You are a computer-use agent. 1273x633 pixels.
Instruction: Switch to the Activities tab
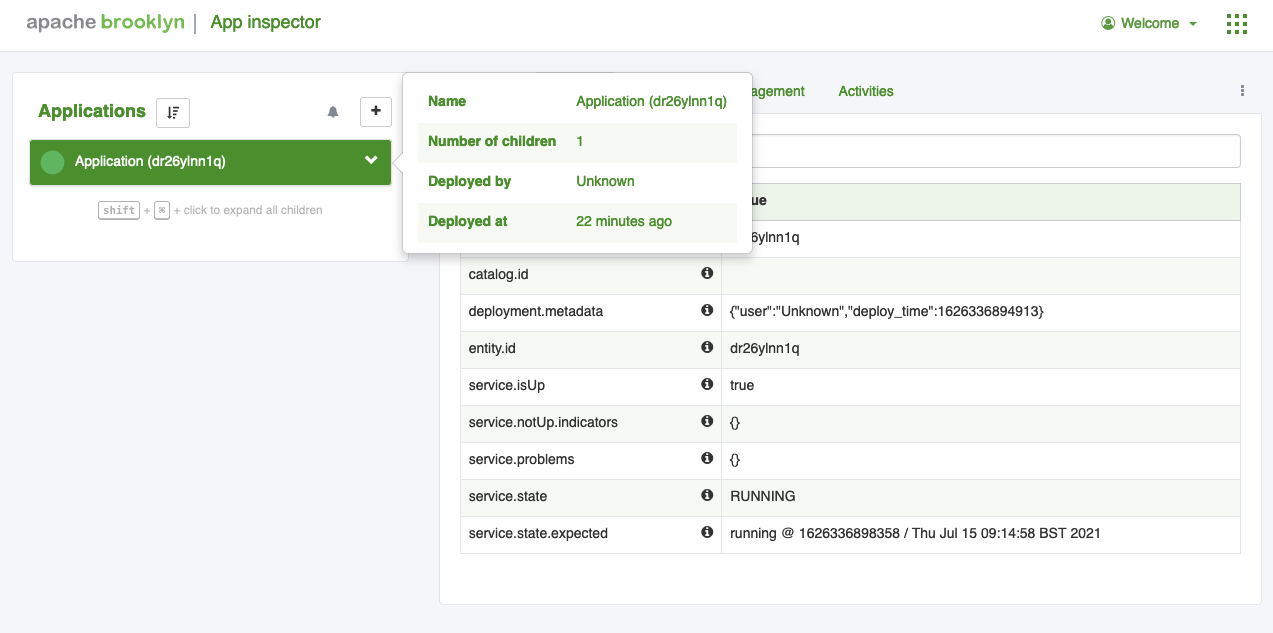coord(866,91)
